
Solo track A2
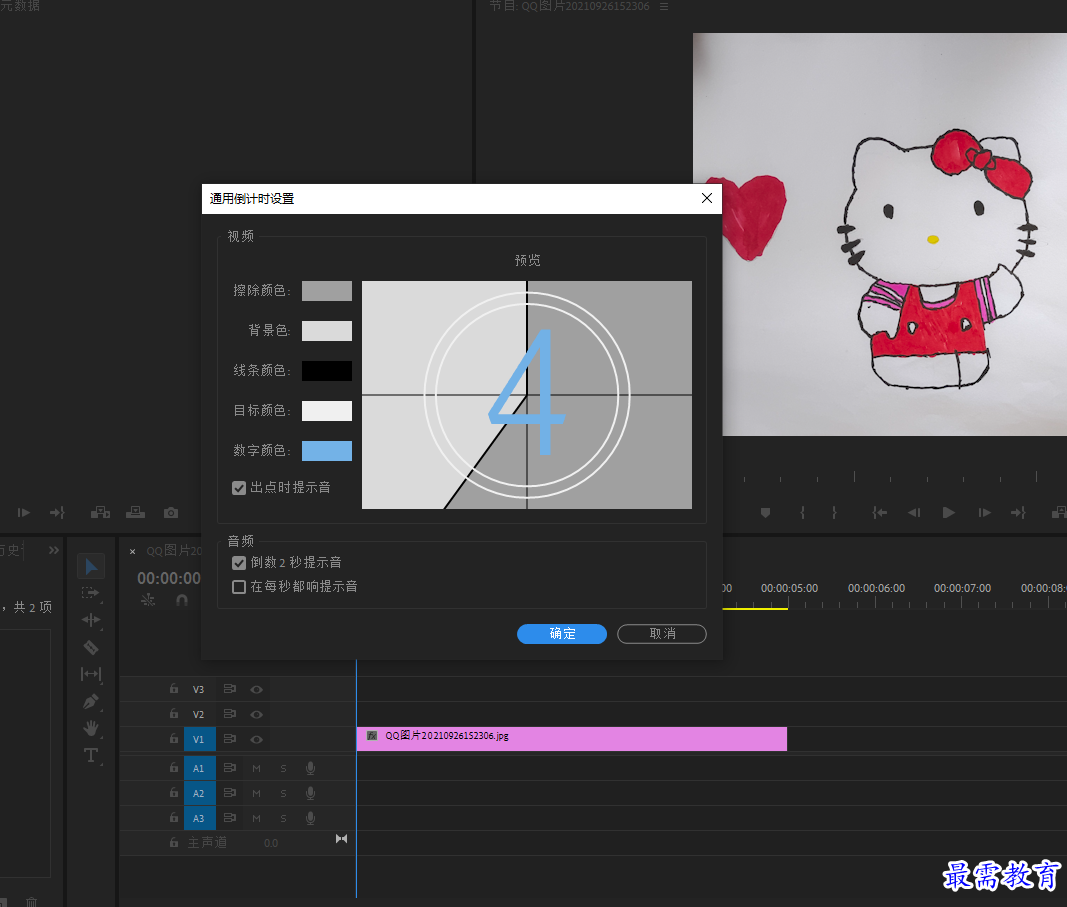coord(283,793)
